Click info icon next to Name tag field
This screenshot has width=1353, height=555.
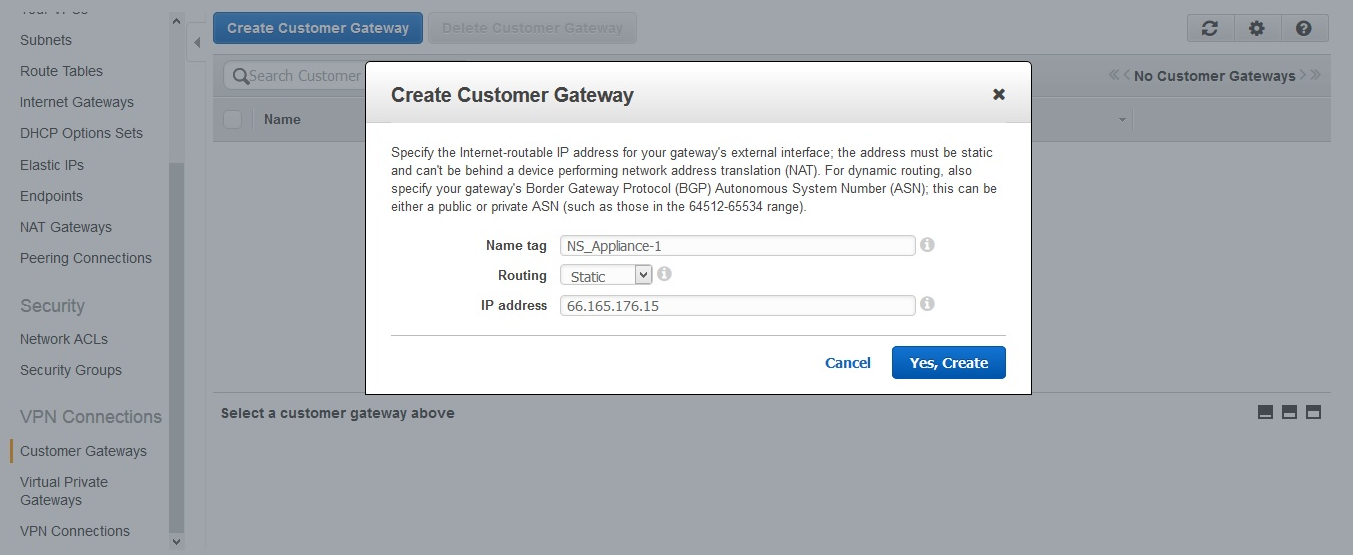[927, 244]
